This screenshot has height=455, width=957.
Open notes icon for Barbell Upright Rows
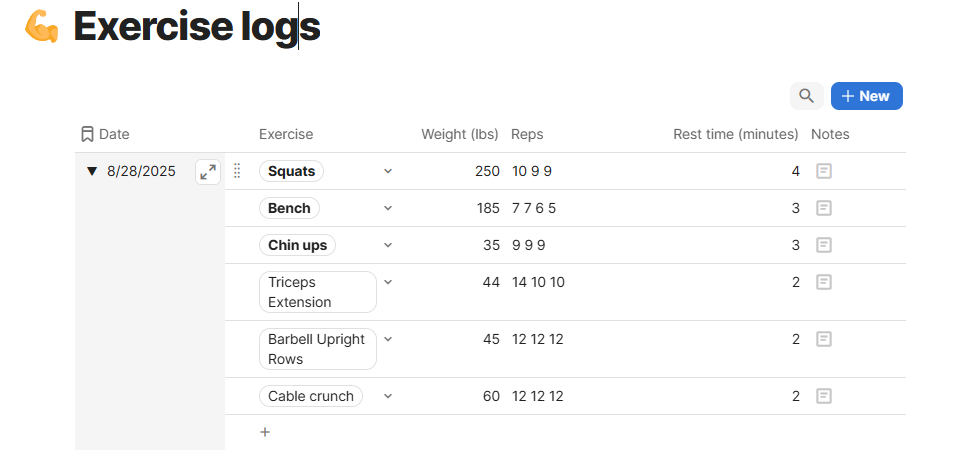824,339
